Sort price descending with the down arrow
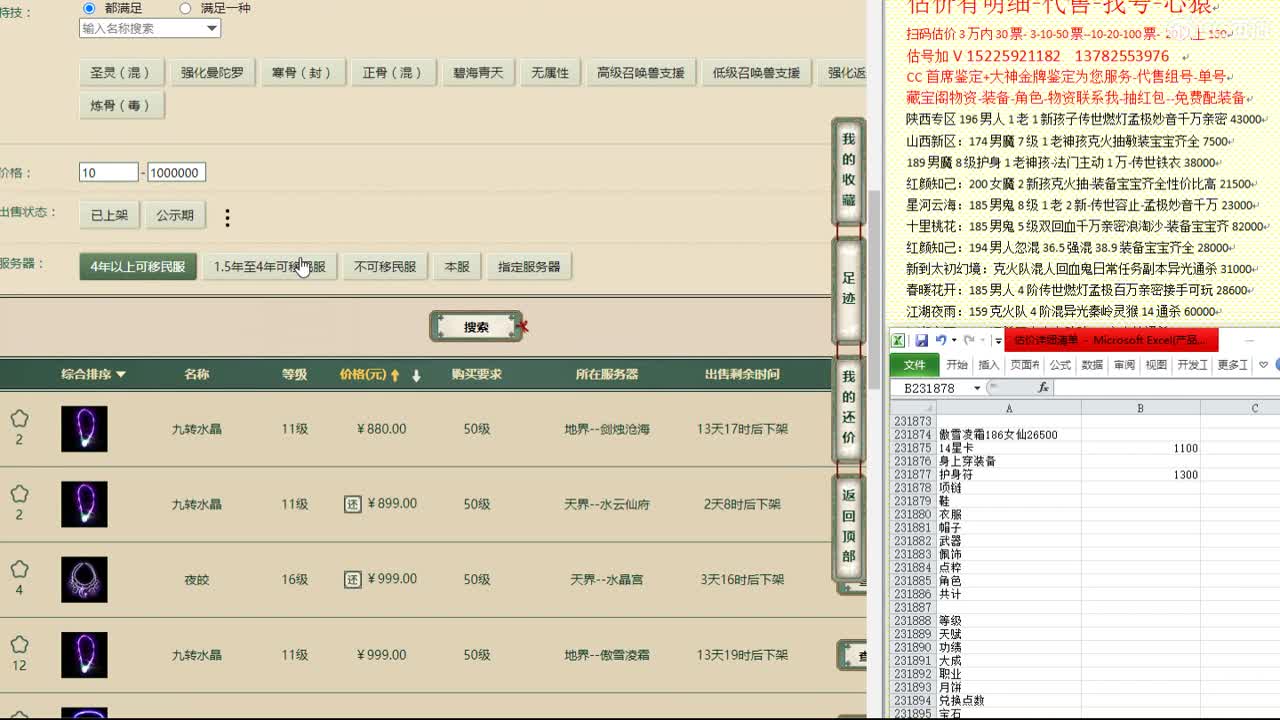 point(416,376)
